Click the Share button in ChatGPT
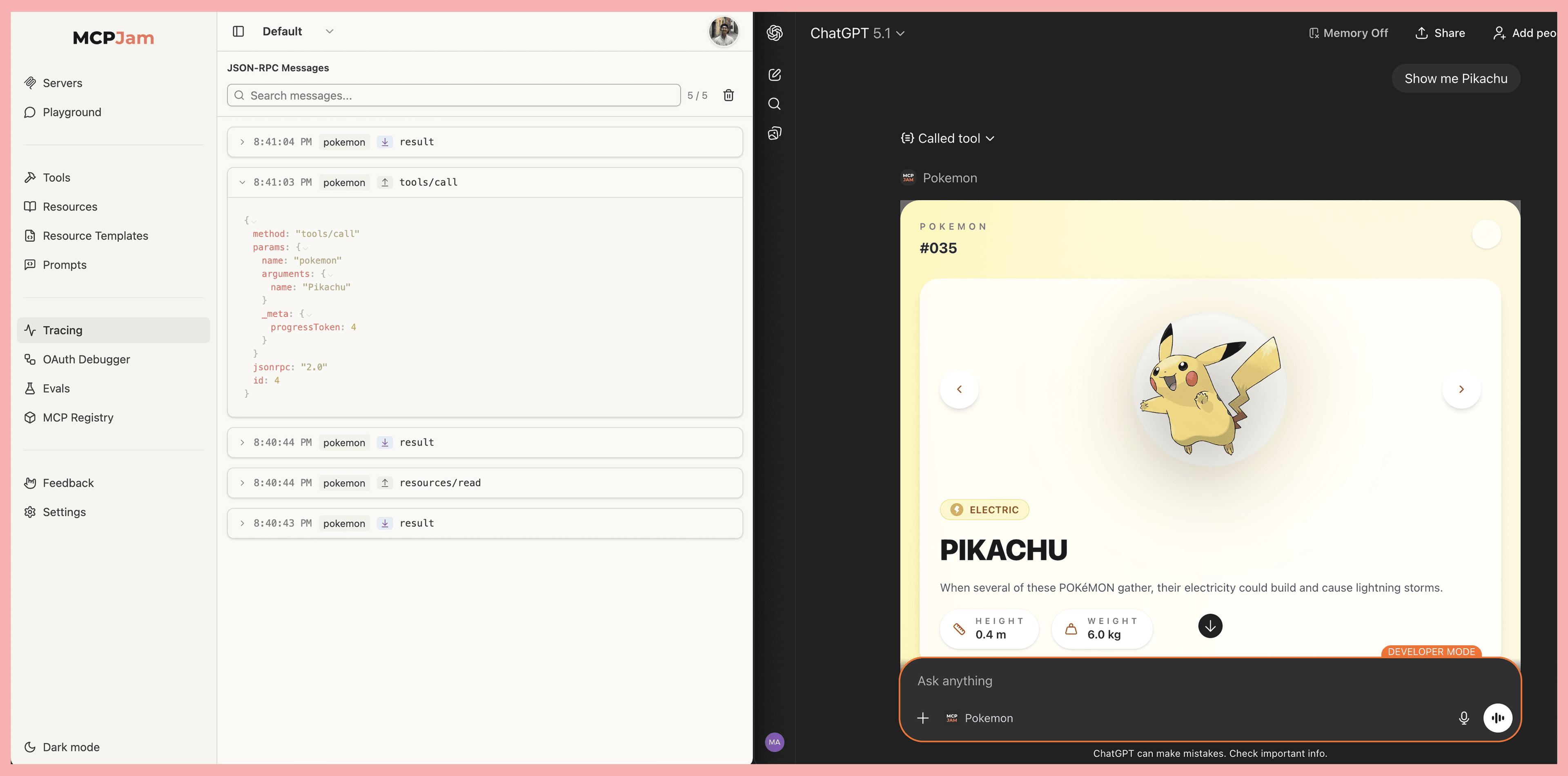This screenshot has height=776, width=1568. (1440, 33)
